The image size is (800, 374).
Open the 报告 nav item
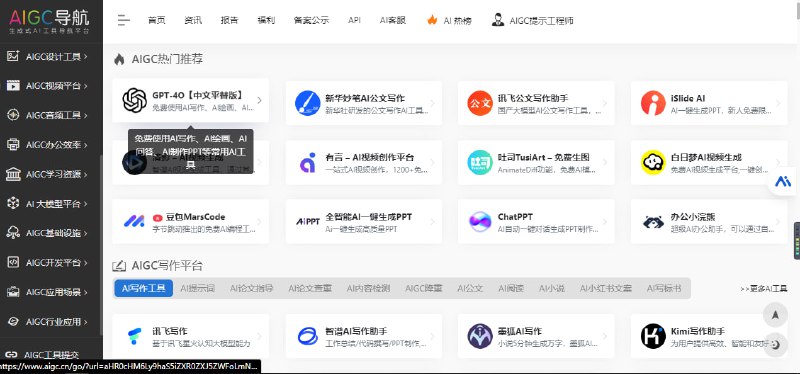pos(230,20)
